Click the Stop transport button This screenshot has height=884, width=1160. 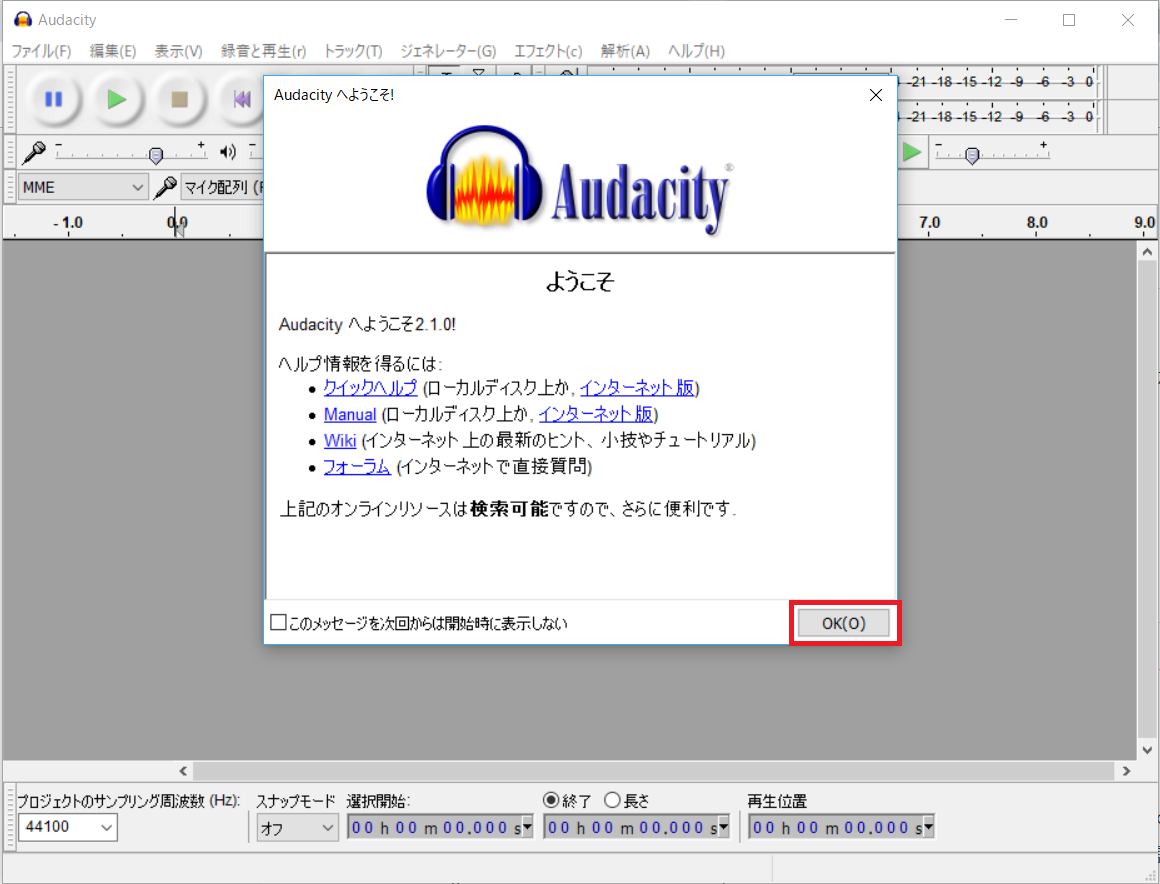(179, 99)
